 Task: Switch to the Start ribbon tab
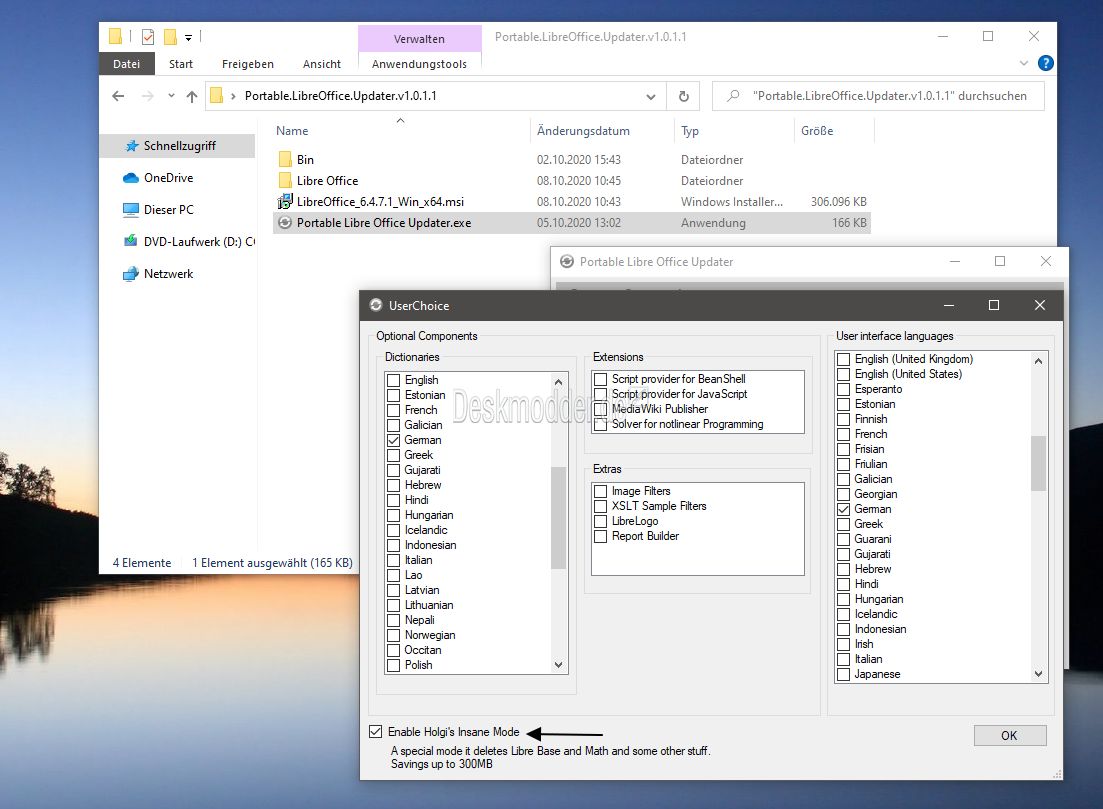click(x=181, y=64)
